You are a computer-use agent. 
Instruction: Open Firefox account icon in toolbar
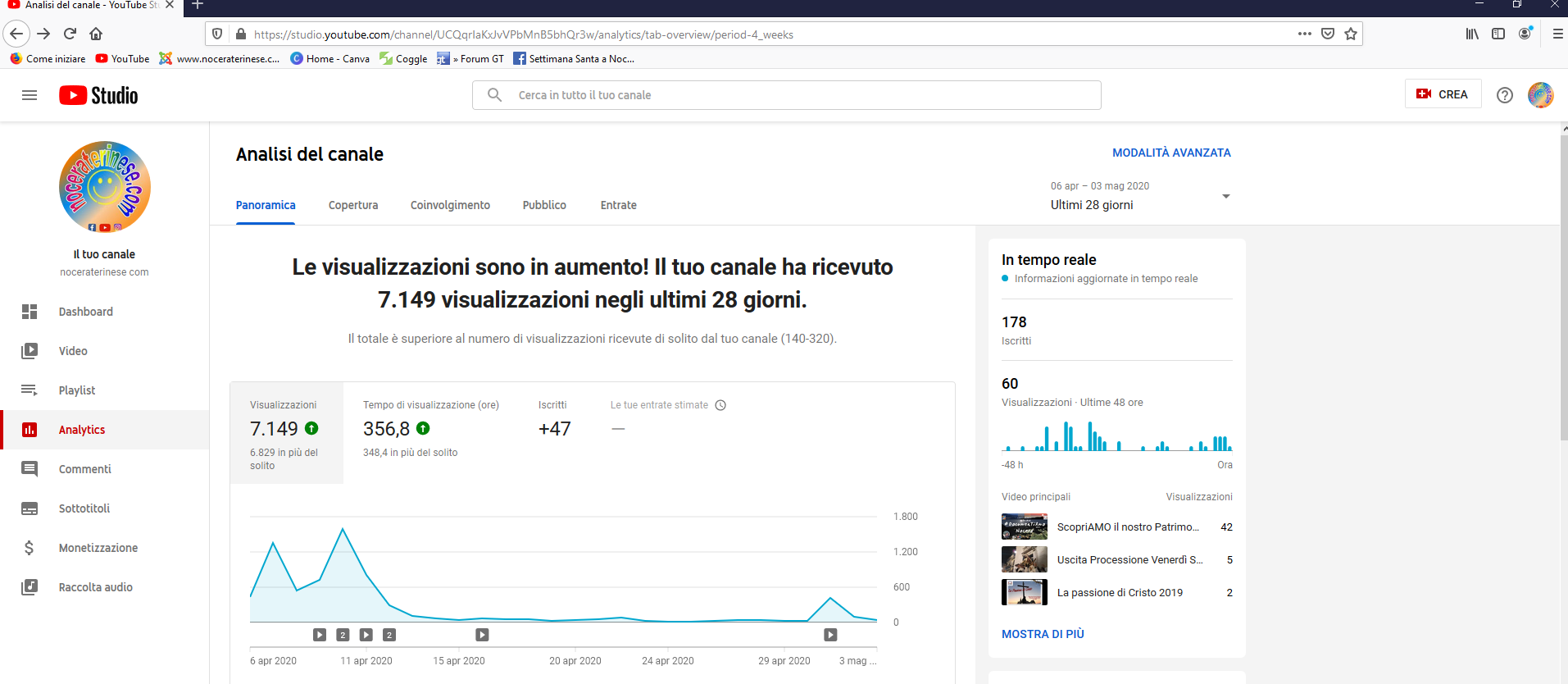point(1525,34)
